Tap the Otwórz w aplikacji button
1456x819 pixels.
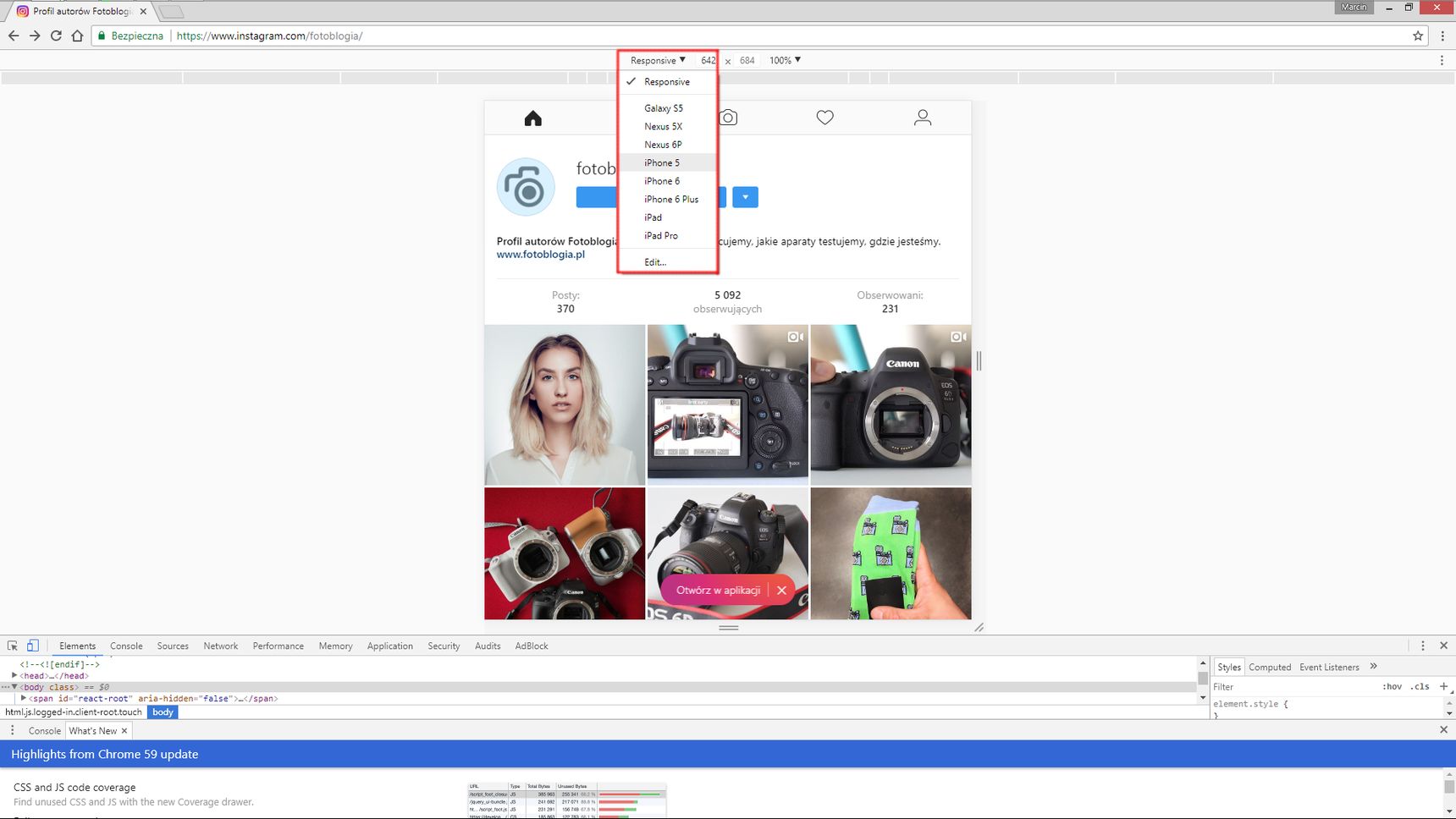[x=718, y=591]
